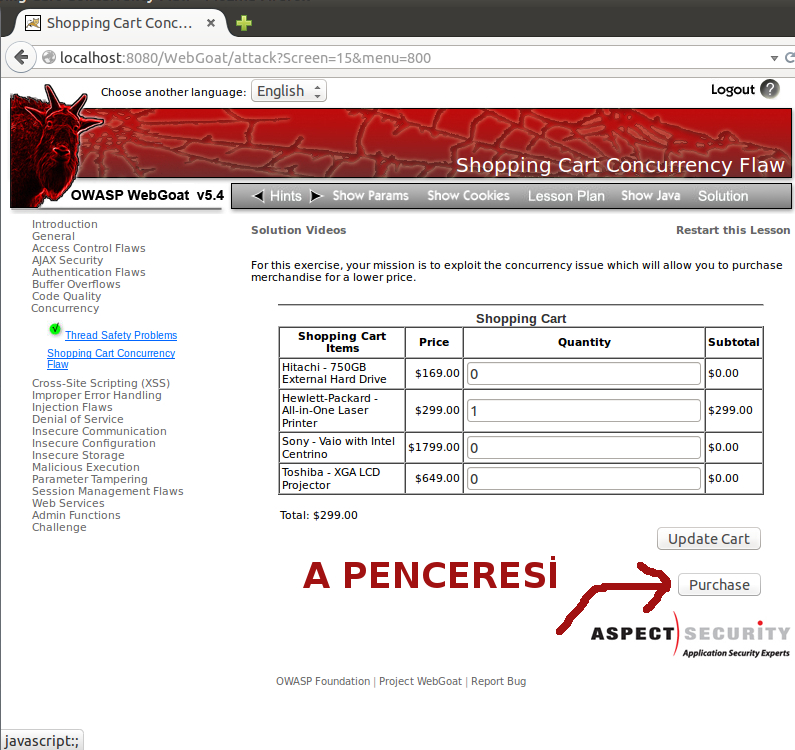Screen dimensions: 795x750
Task: Expand Web Services category
Action: click(68, 503)
